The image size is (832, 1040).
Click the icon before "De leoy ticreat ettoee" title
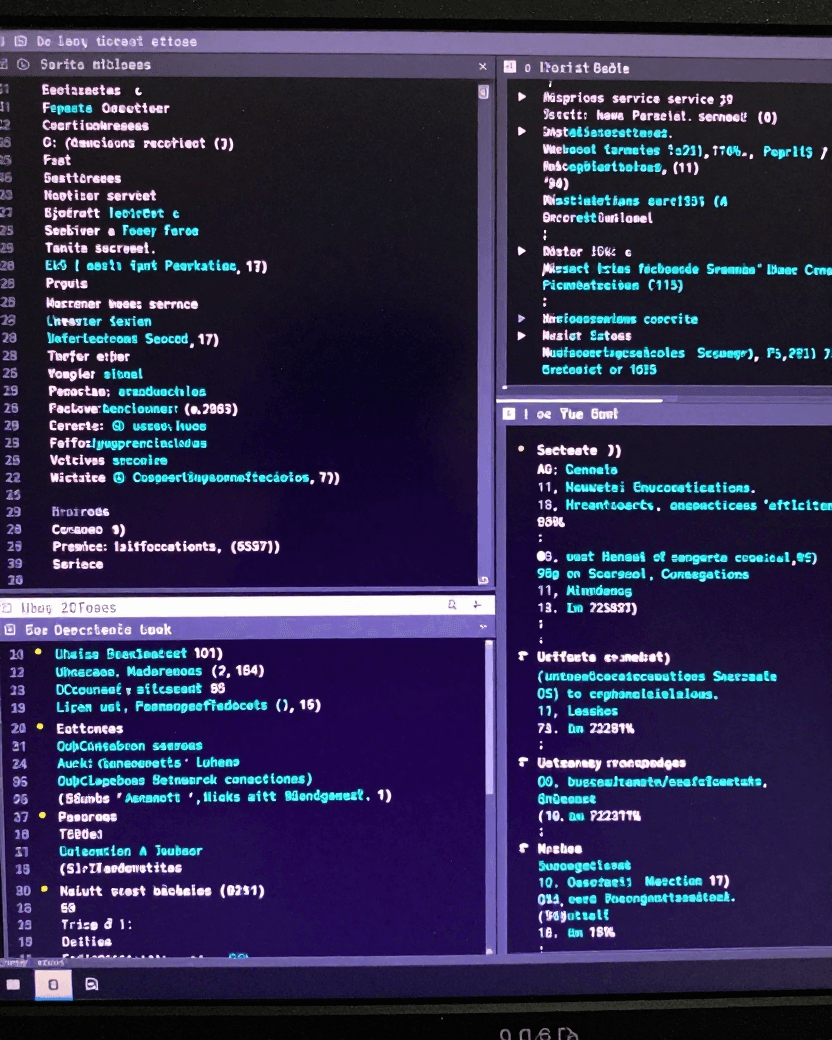pyautogui.click(x=21, y=41)
